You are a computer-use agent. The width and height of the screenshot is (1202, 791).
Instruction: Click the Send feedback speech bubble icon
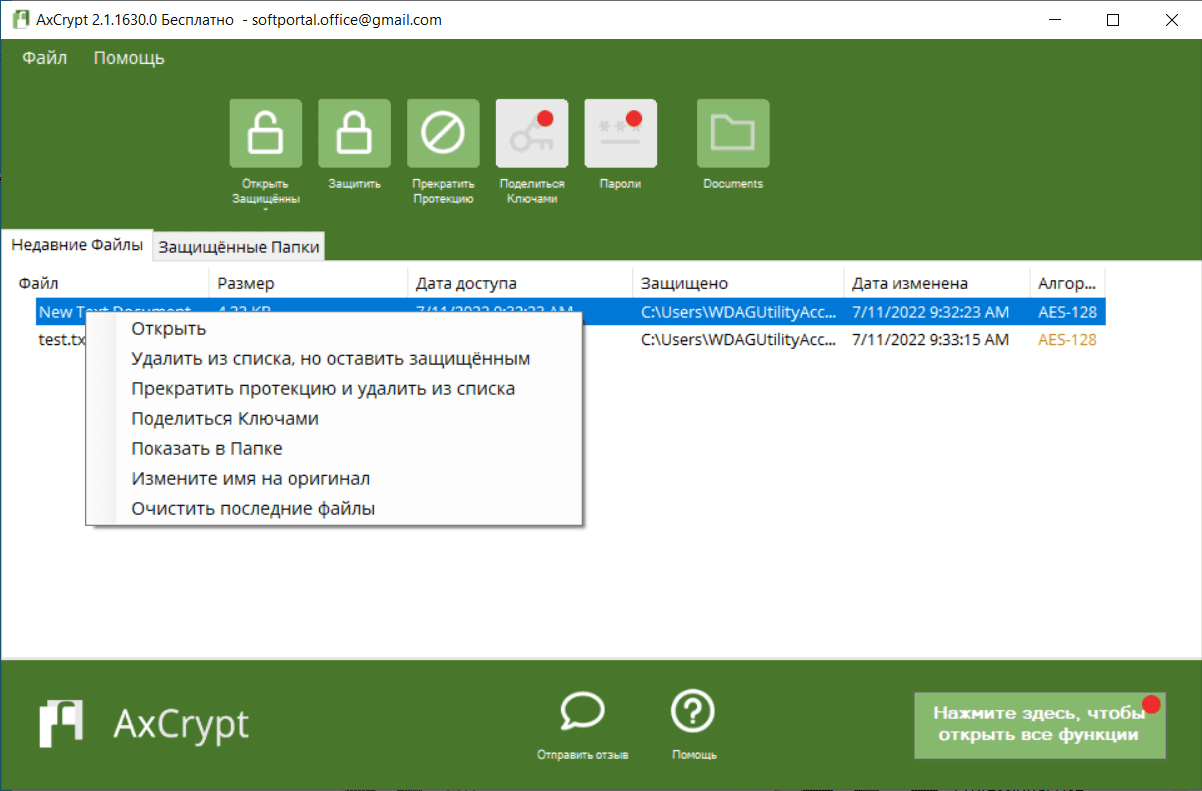582,711
